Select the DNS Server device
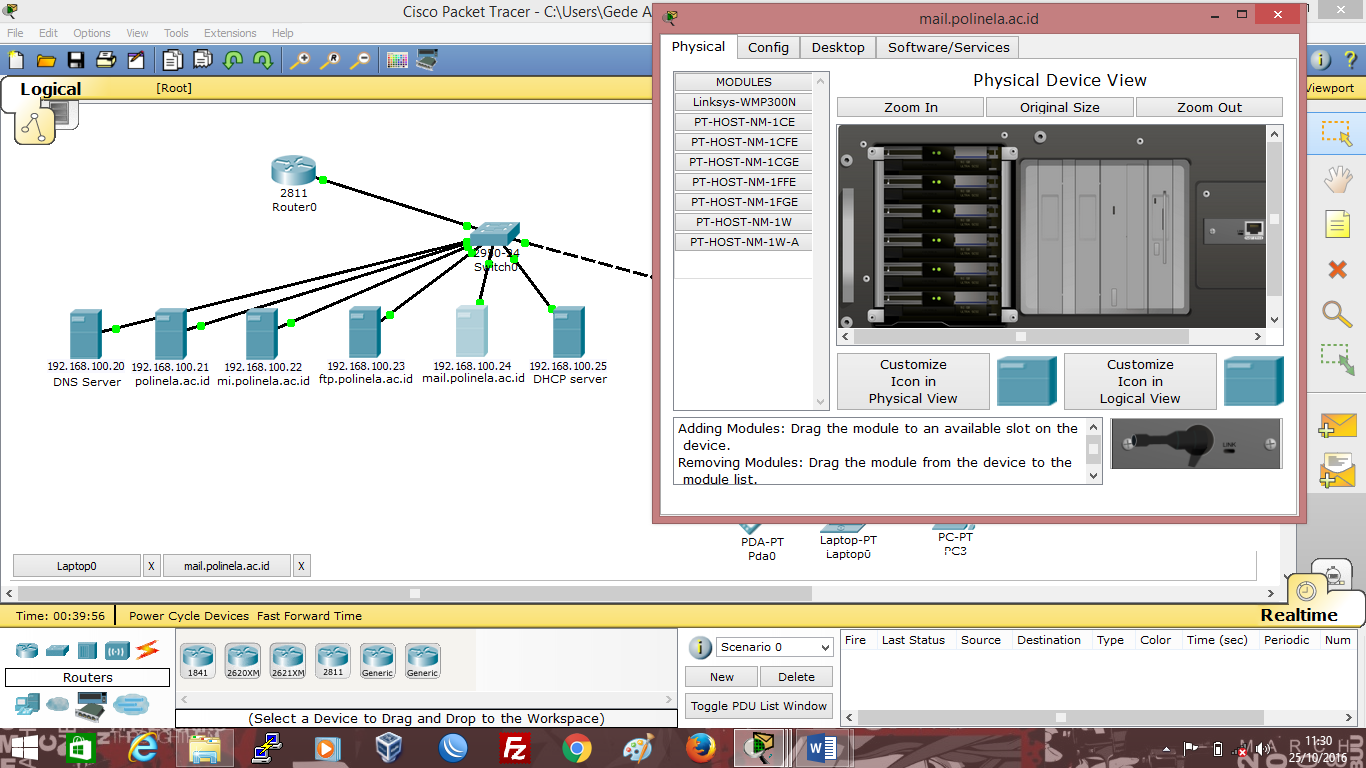This screenshot has height=768, width=1366. click(86, 335)
